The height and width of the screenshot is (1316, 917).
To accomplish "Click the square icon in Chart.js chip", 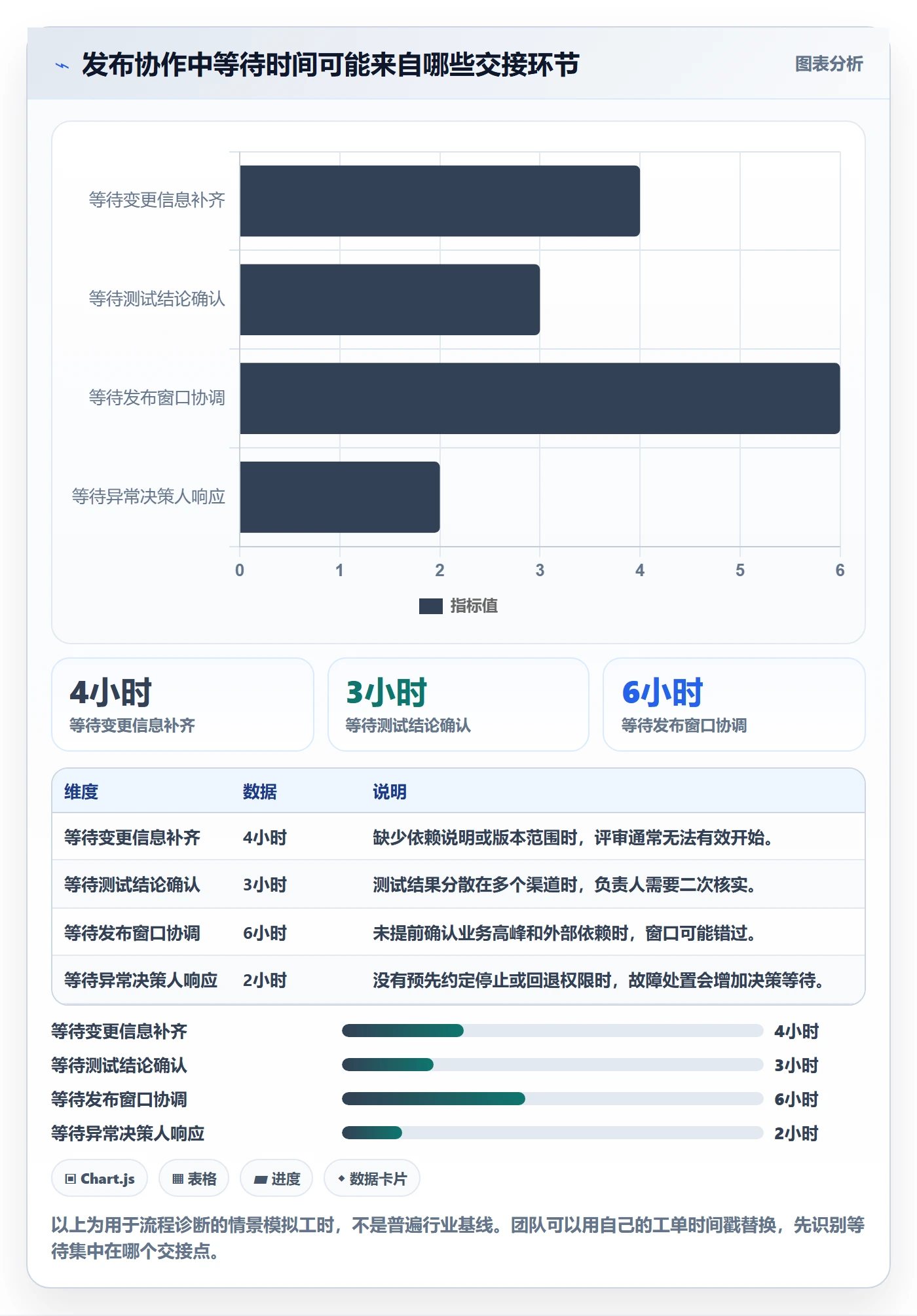I will click(71, 1179).
